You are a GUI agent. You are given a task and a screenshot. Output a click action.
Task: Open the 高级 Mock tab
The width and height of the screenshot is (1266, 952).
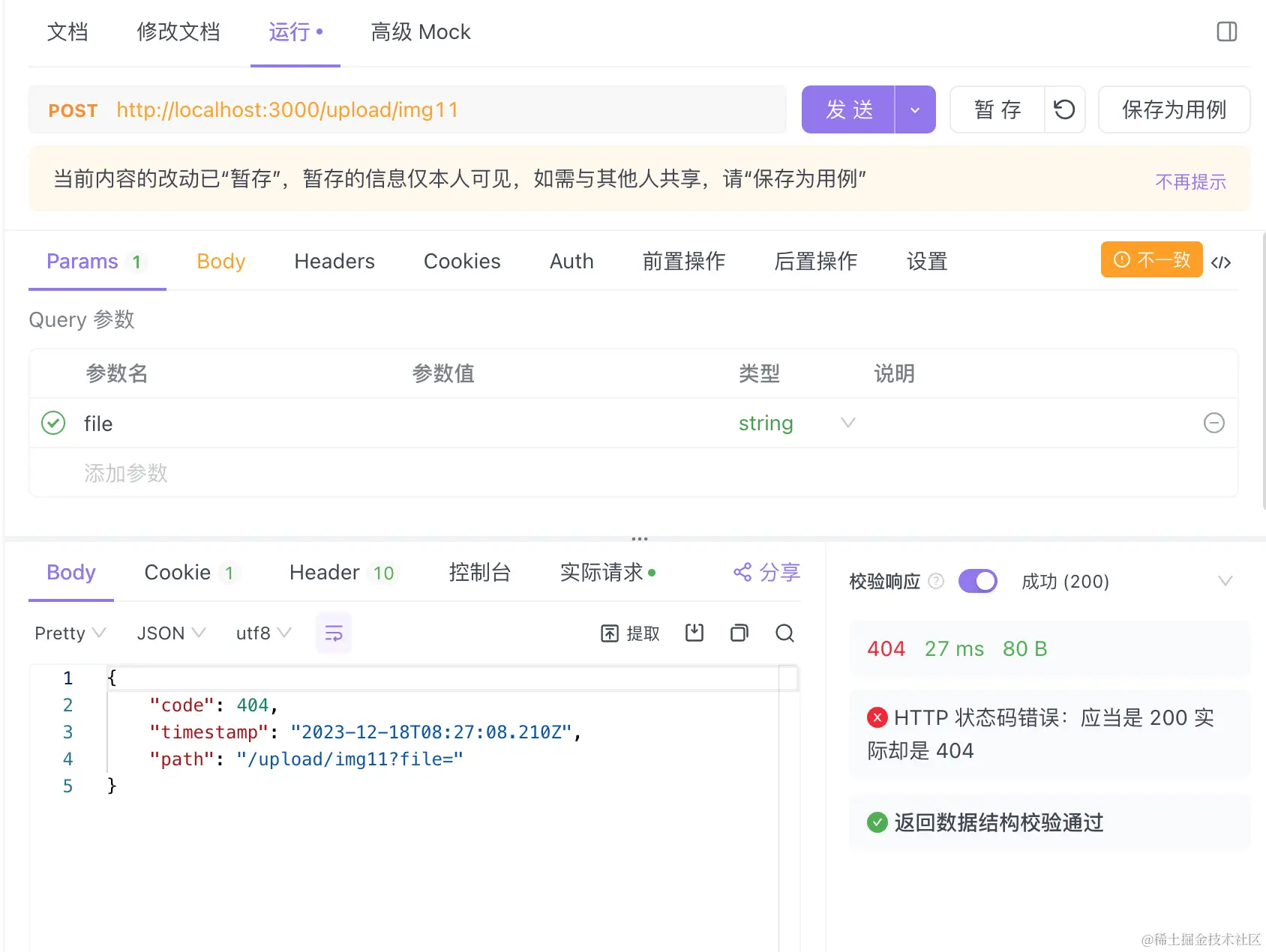[x=421, y=32]
